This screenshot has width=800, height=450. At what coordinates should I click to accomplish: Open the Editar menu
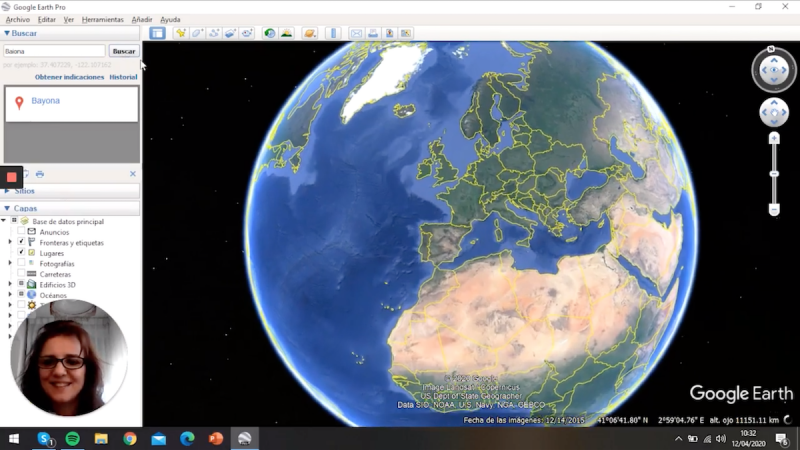(x=46, y=19)
